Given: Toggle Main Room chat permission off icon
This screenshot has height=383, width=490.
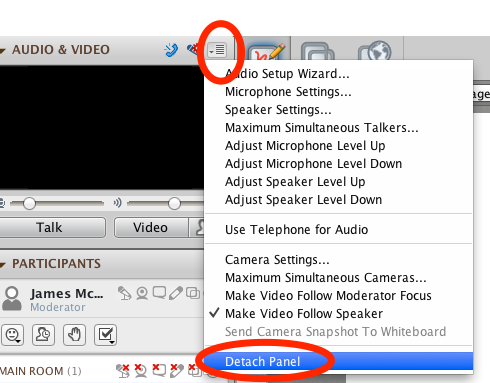Looking at the screenshot, I should [x=159, y=370].
